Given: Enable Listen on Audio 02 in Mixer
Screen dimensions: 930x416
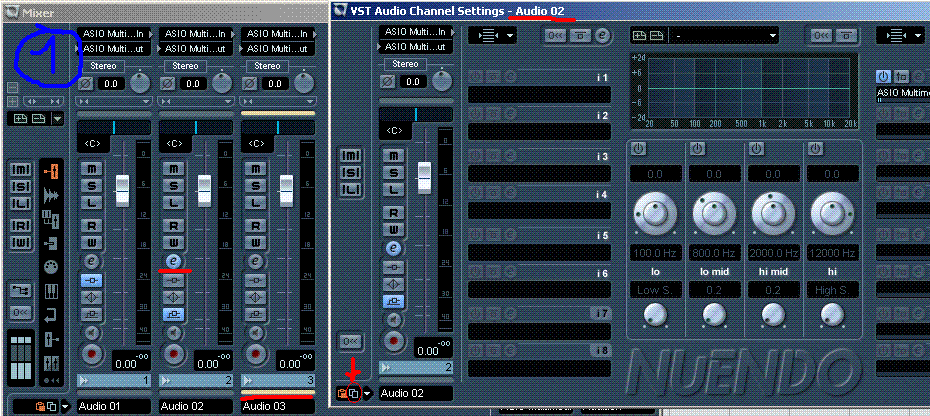Looking at the screenshot, I should click(x=173, y=202).
